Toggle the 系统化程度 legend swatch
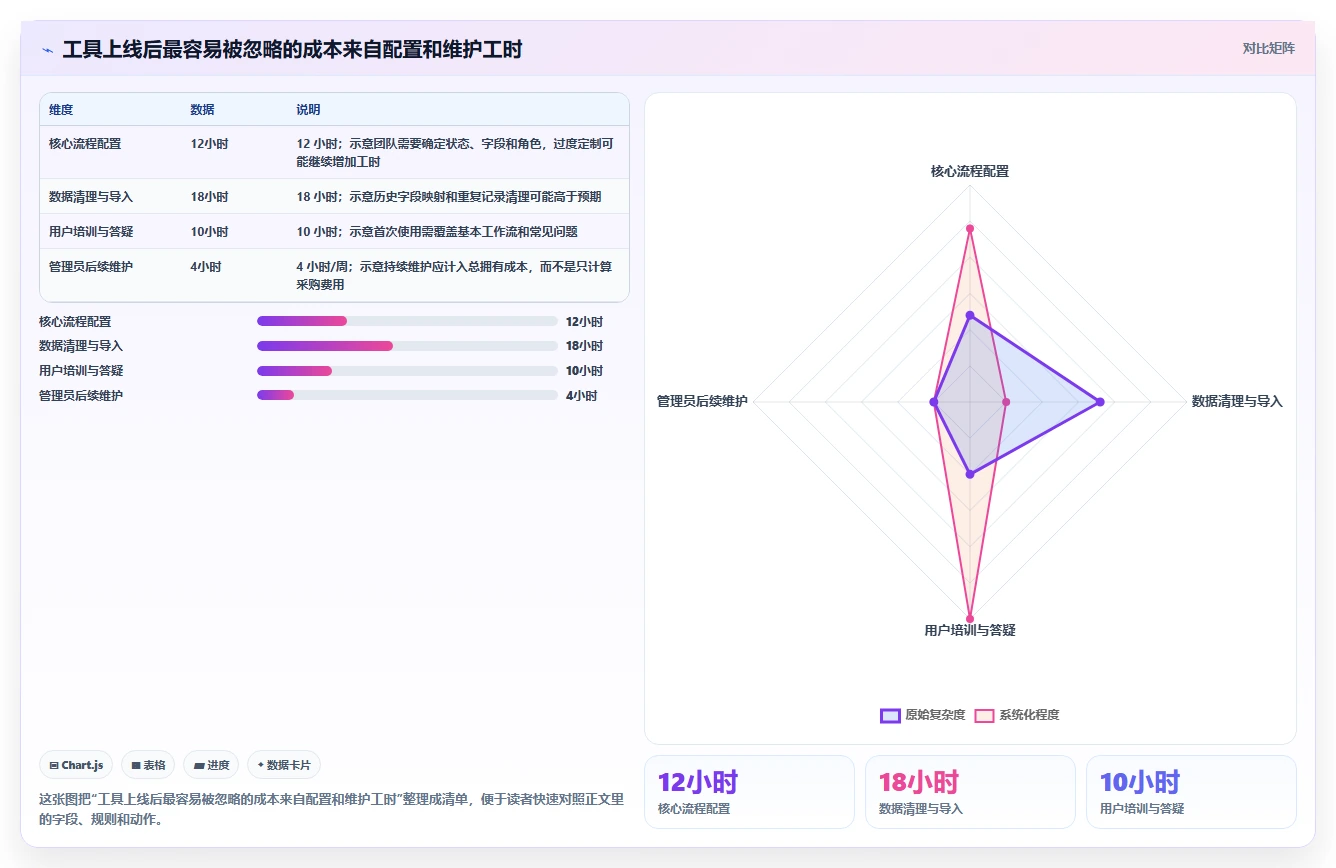Viewport: 1336px width, 868px height. point(984,715)
